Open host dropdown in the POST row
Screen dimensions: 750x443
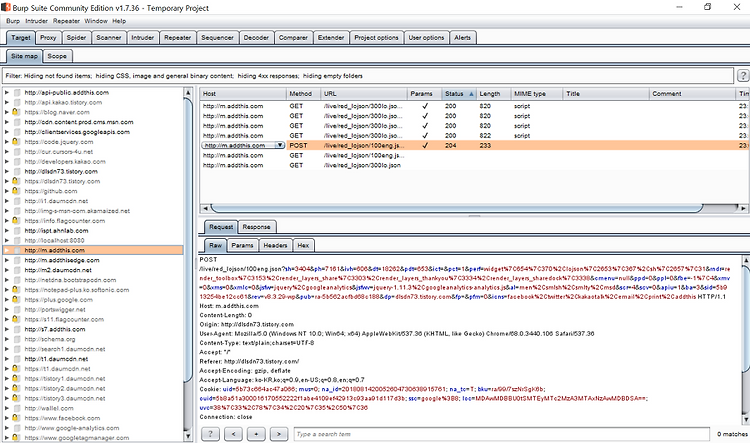280,145
